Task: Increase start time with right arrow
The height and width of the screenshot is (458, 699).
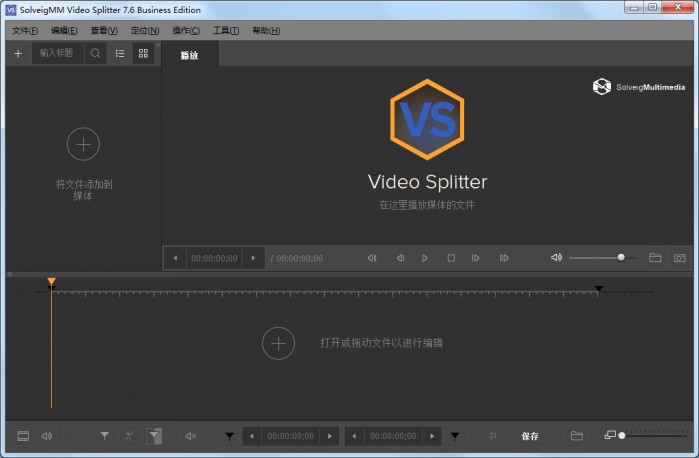Action: point(330,436)
